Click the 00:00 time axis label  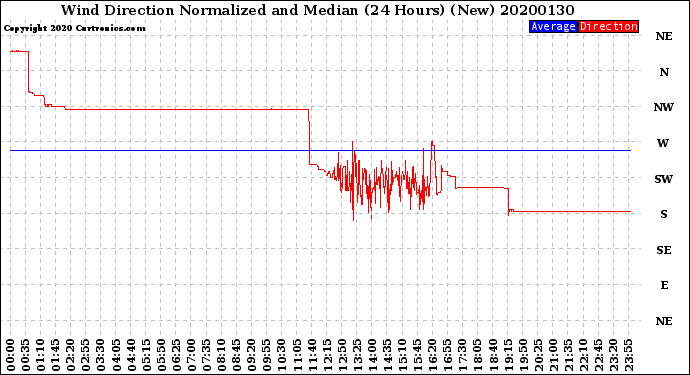point(11,355)
